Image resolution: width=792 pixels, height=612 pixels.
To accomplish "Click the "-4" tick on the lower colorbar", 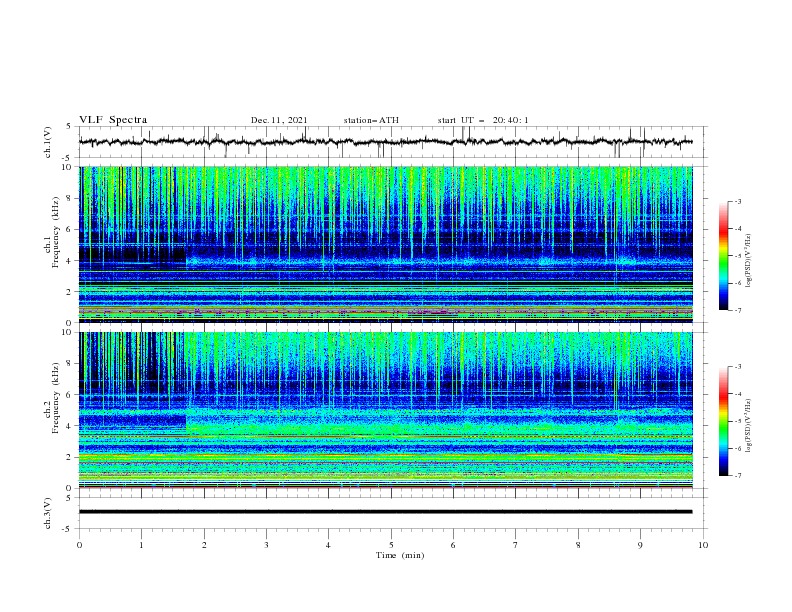I will (737, 394).
